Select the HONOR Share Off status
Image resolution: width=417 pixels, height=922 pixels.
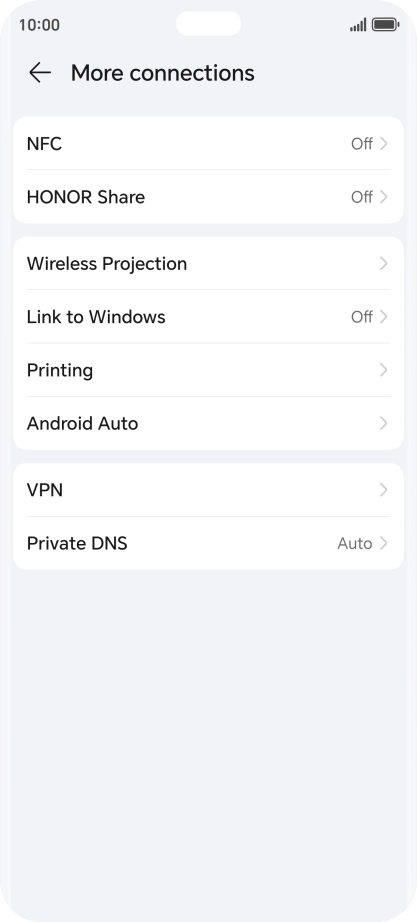[362, 197]
